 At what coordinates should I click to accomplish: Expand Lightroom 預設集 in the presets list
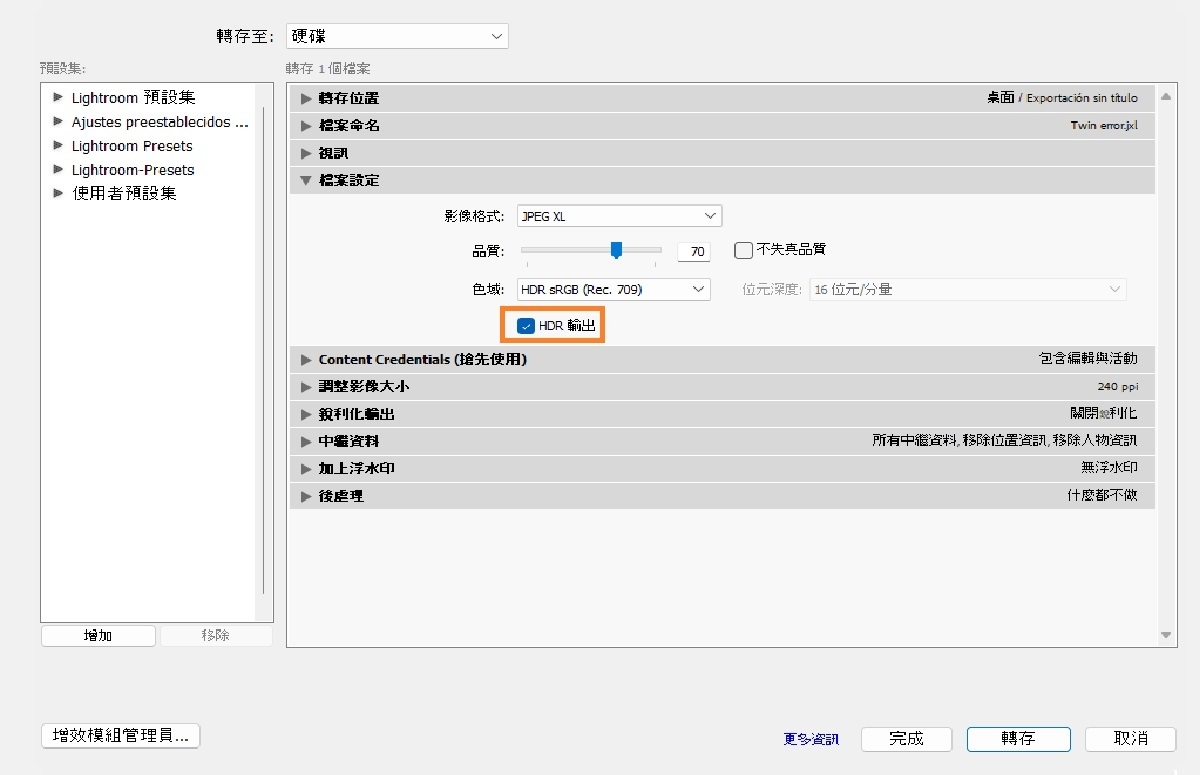coord(58,97)
